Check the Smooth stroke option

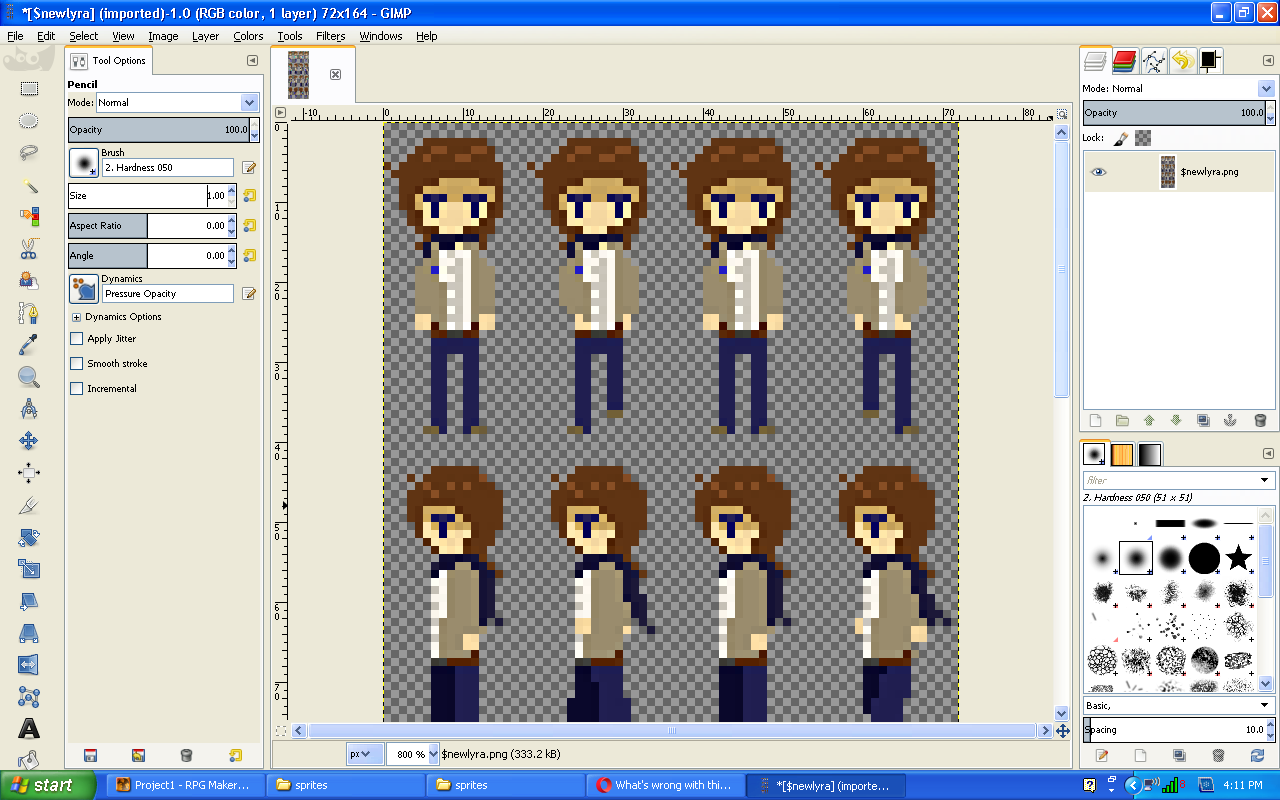pyautogui.click(x=76, y=364)
